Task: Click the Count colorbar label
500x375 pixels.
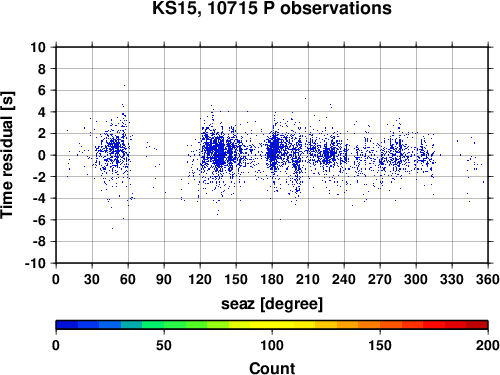Action: 272,368
